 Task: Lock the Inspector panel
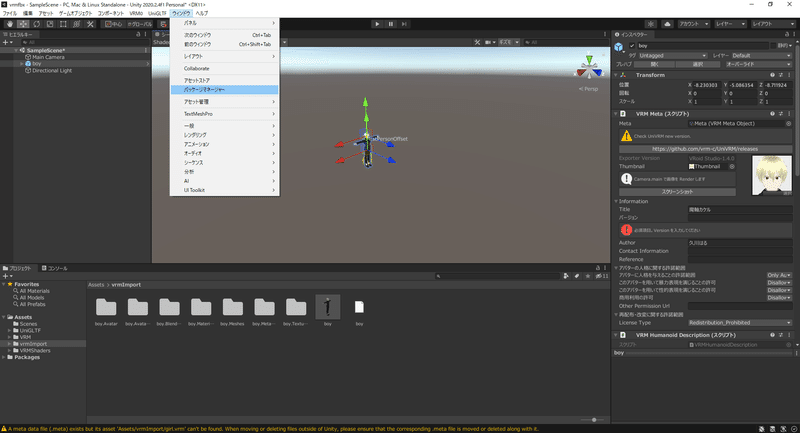(x=786, y=34)
